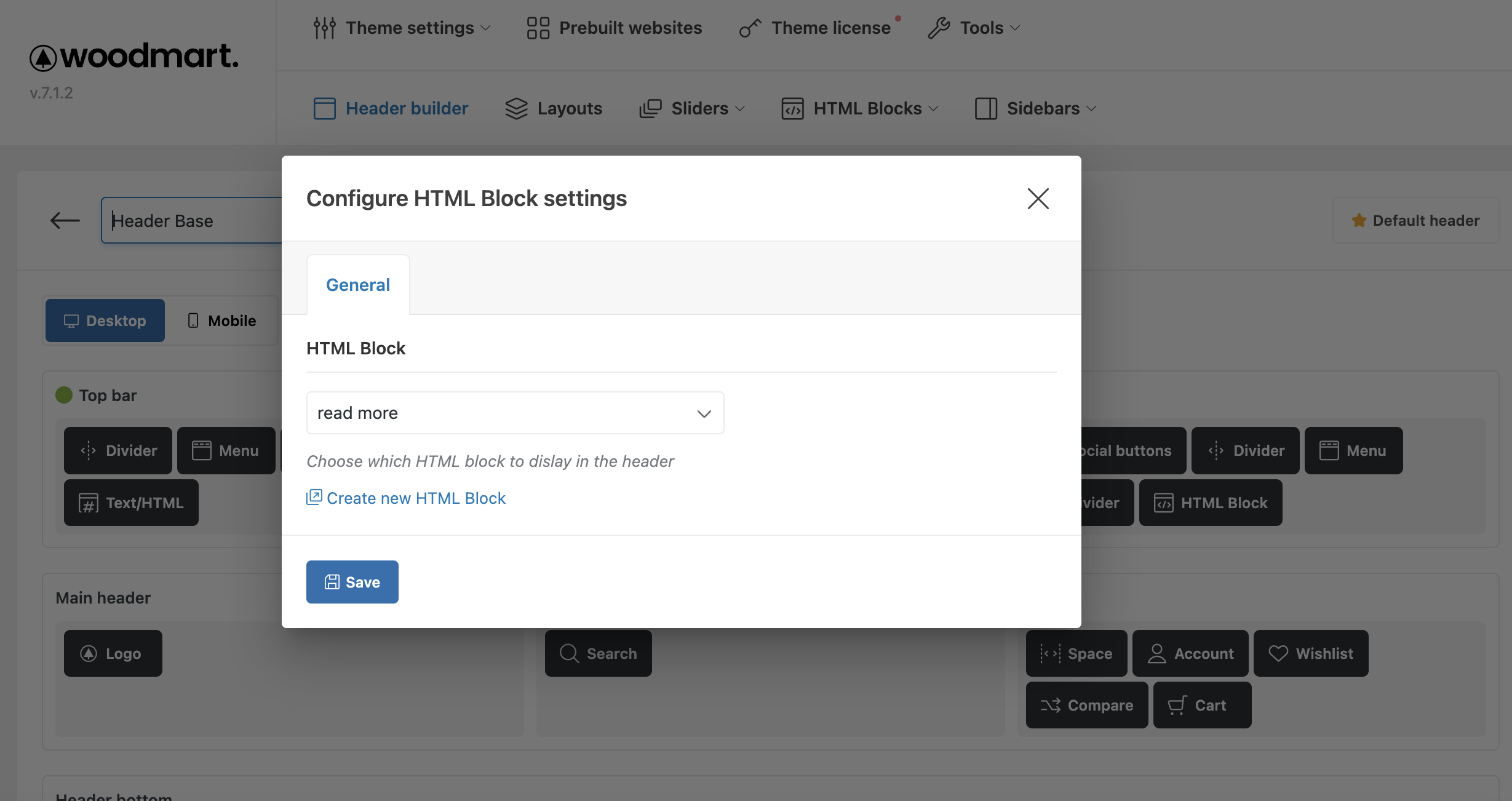Screen dimensions: 1512x801
Task: Expand the HTML Blocks menu chevron
Action: pyautogui.click(x=933, y=108)
